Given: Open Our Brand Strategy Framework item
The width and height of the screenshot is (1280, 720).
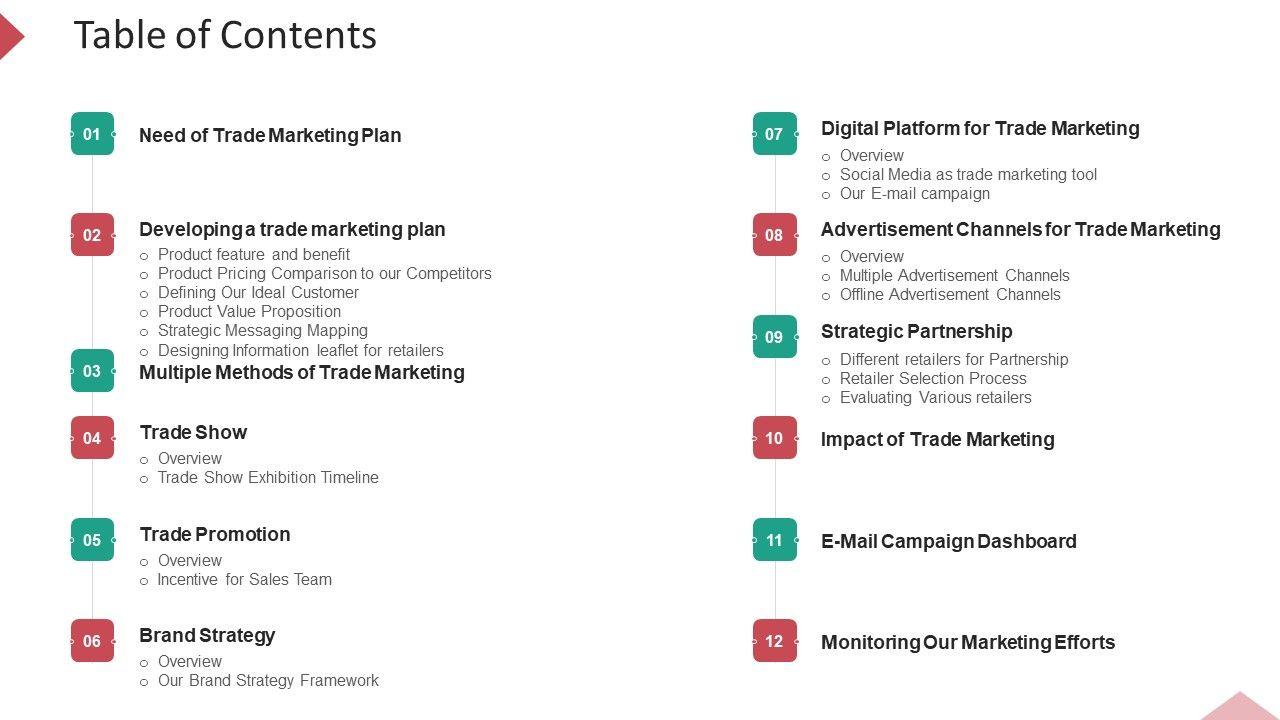Looking at the screenshot, I should point(268,680).
